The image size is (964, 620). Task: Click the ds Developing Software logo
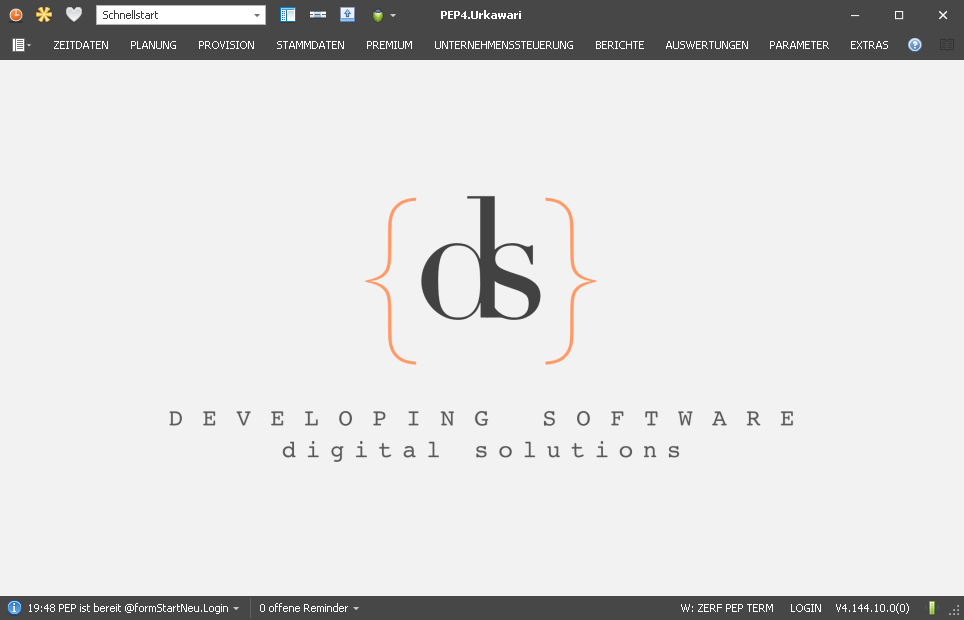coord(481,280)
